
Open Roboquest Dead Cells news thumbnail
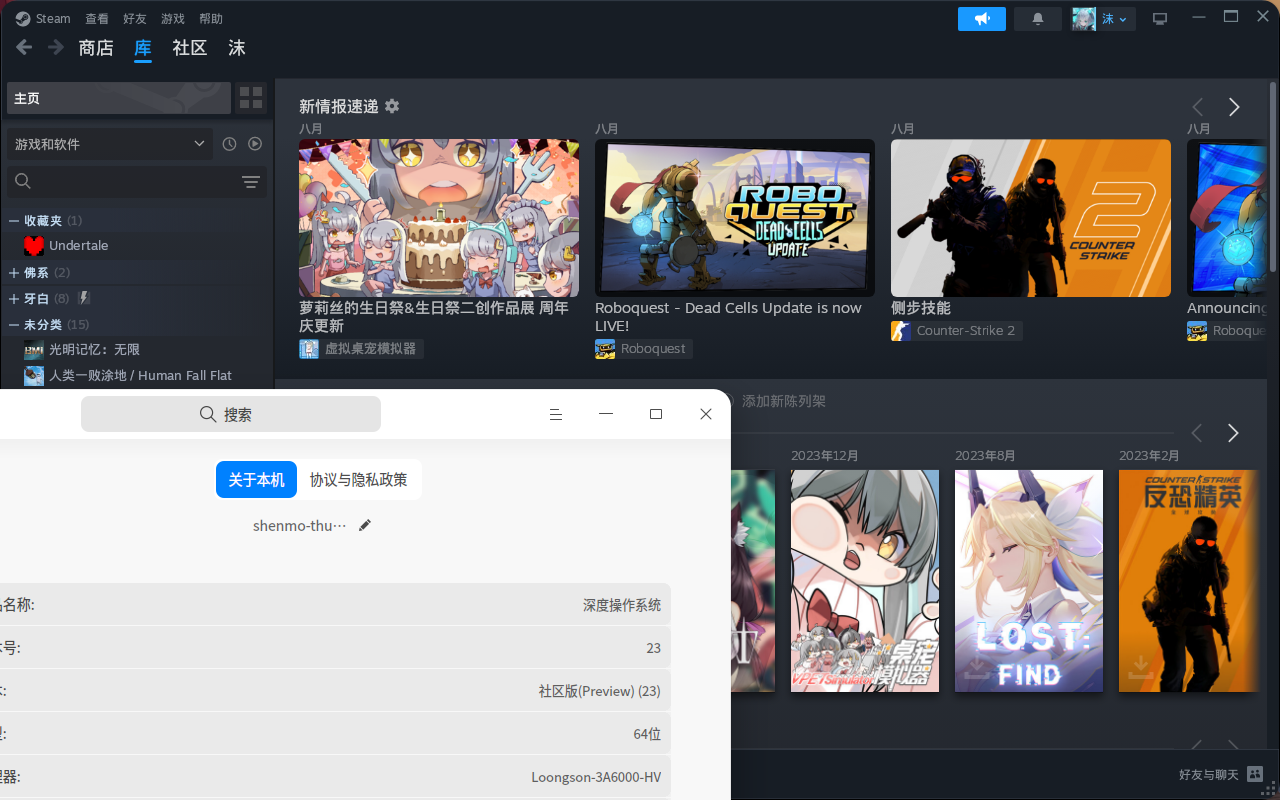click(735, 218)
